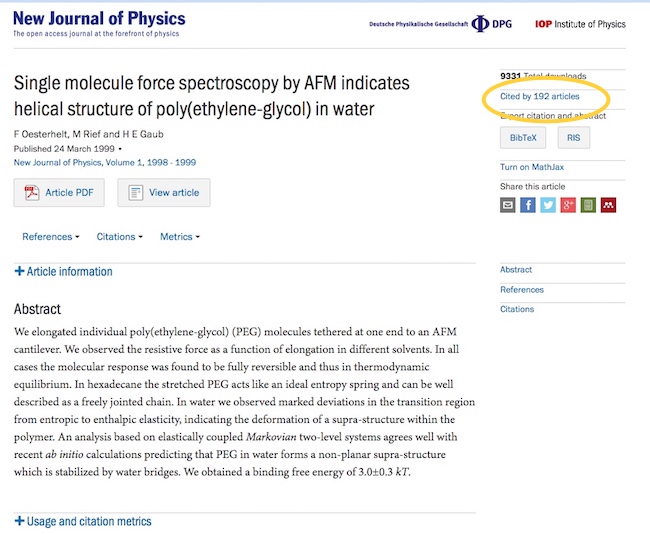The width and height of the screenshot is (650, 534).
Task: Open Cited by 192 articles link
Action: pyautogui.click(x=539, y=97)
